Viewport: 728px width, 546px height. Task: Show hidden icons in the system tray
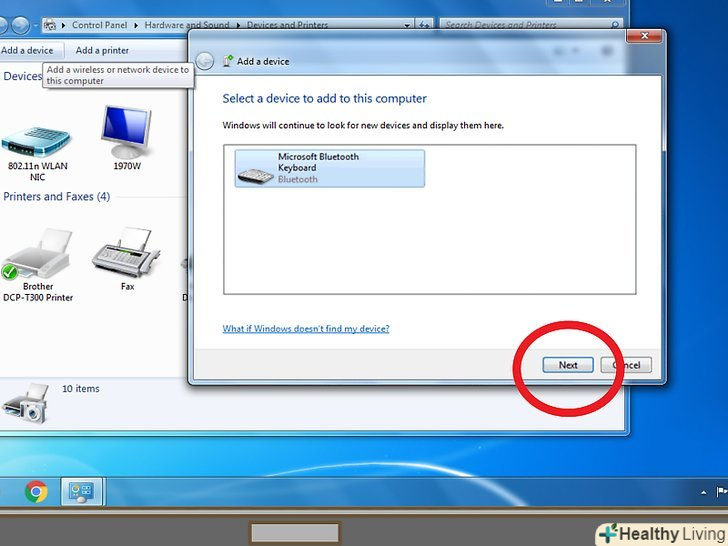pos(703,493)
